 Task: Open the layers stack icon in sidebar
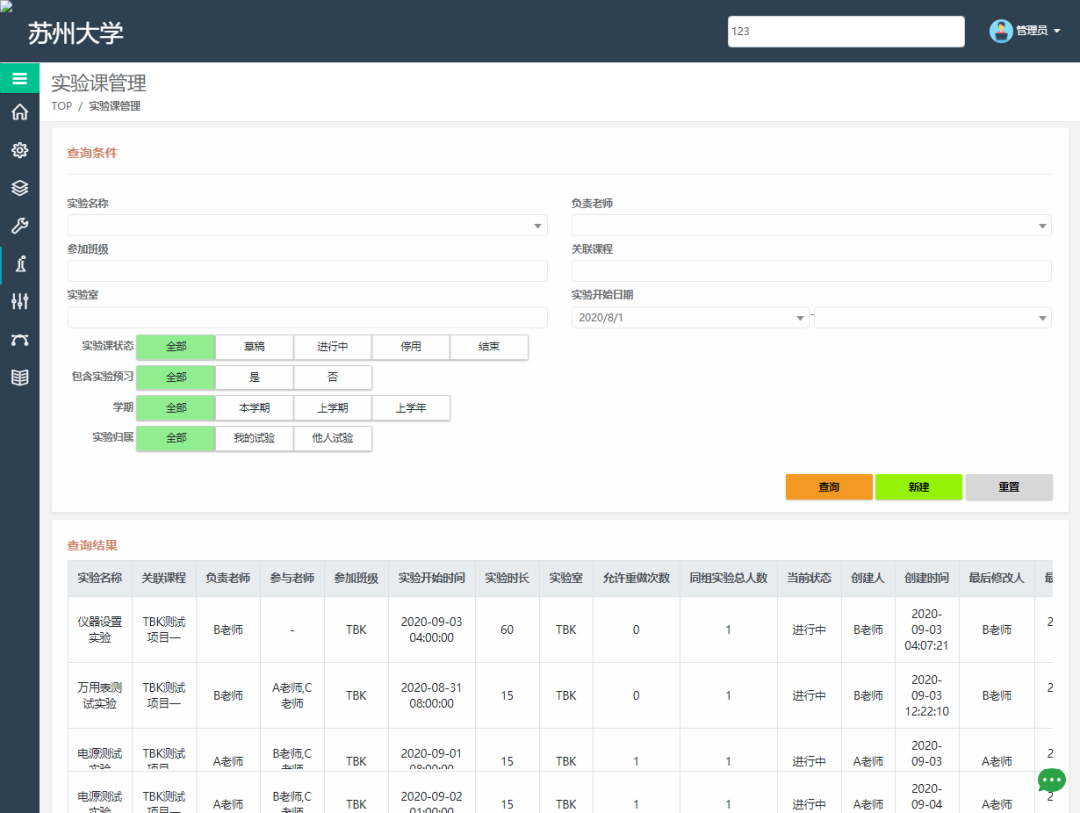pyautogui.click(x=20, y=187)
